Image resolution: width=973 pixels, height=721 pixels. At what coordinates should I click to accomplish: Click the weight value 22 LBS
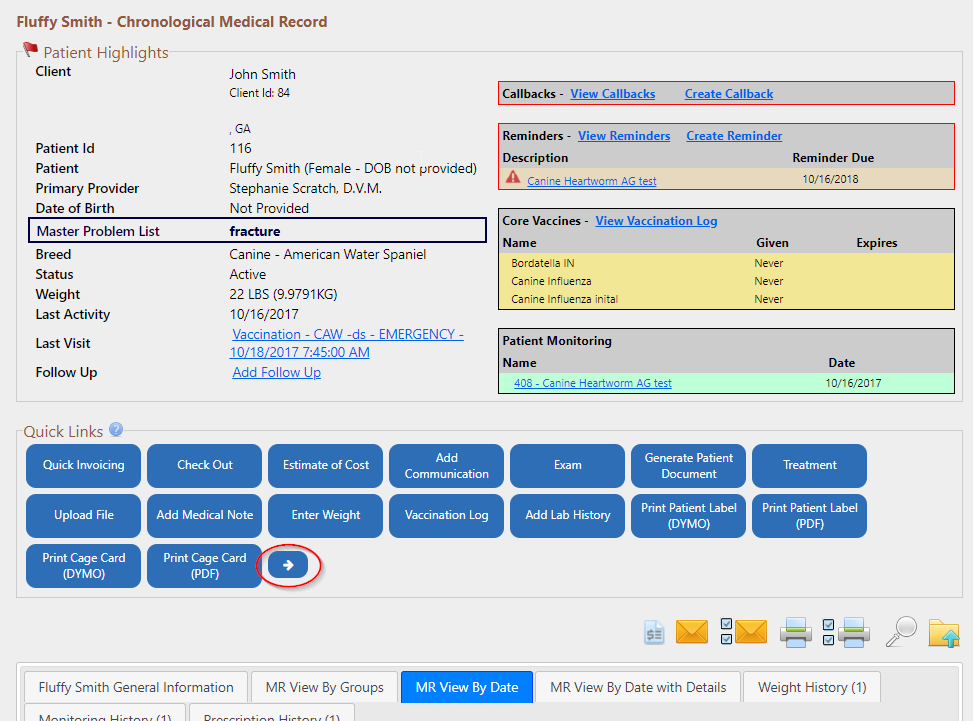pos(283,294)
